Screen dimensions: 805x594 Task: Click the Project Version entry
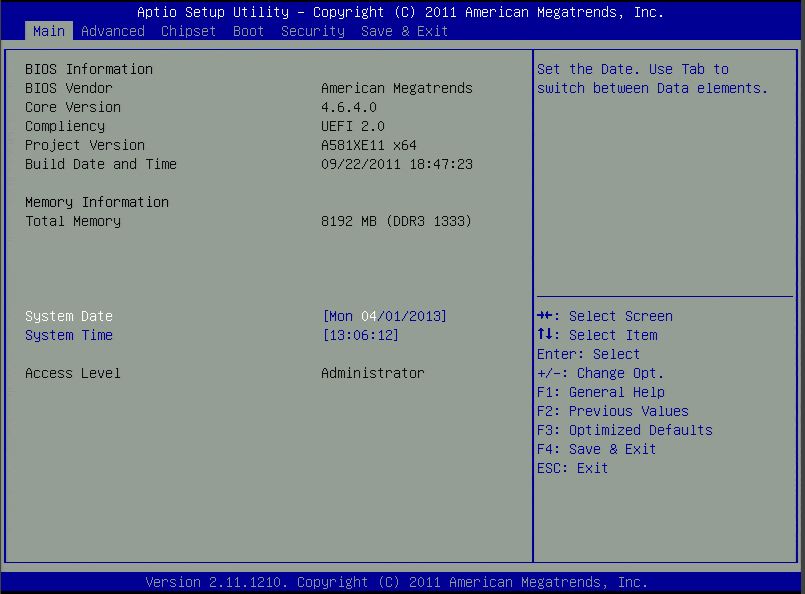tap(80, 145)
